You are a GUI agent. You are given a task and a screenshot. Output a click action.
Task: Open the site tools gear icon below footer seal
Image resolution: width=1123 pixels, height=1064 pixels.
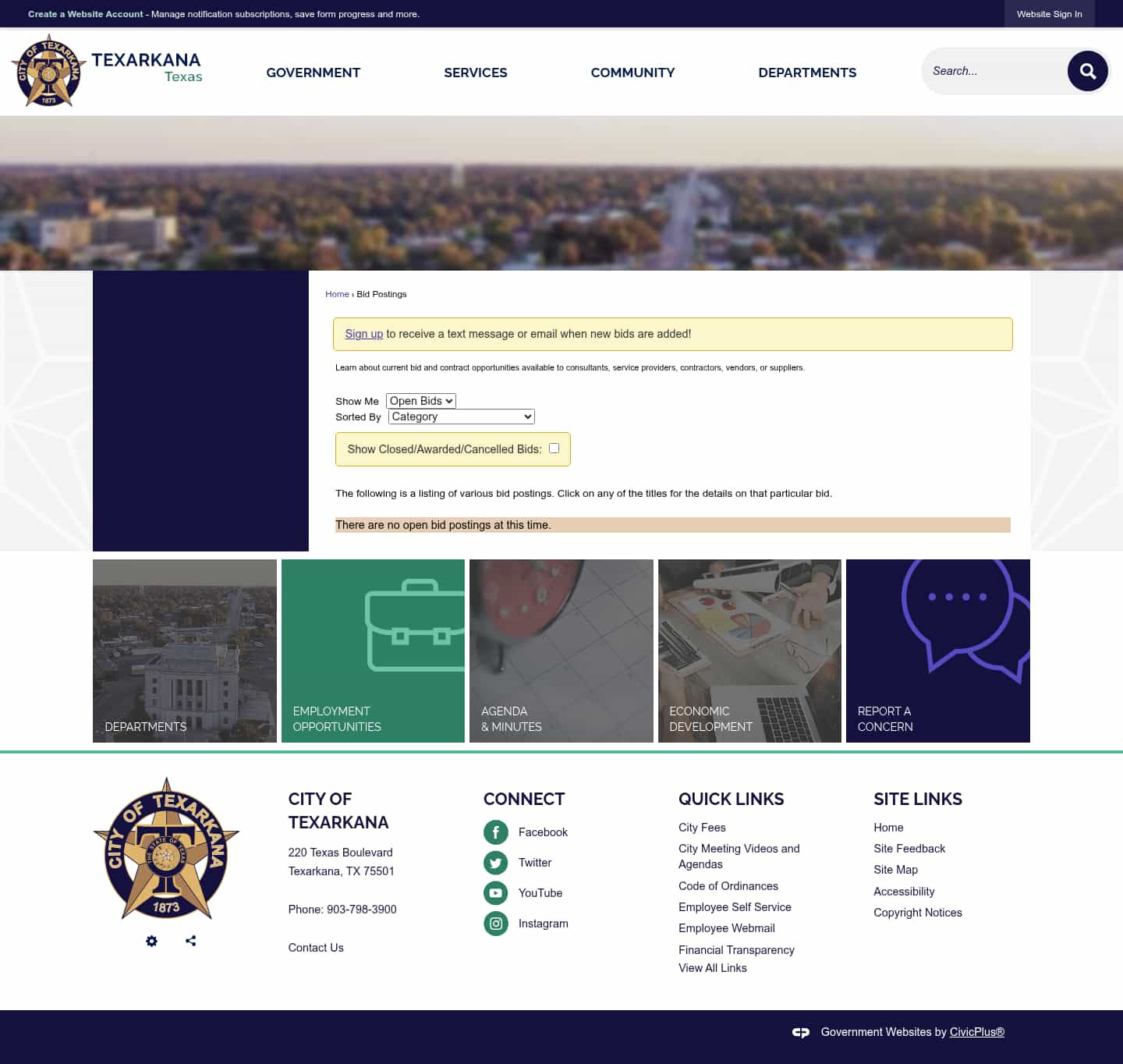151,941
